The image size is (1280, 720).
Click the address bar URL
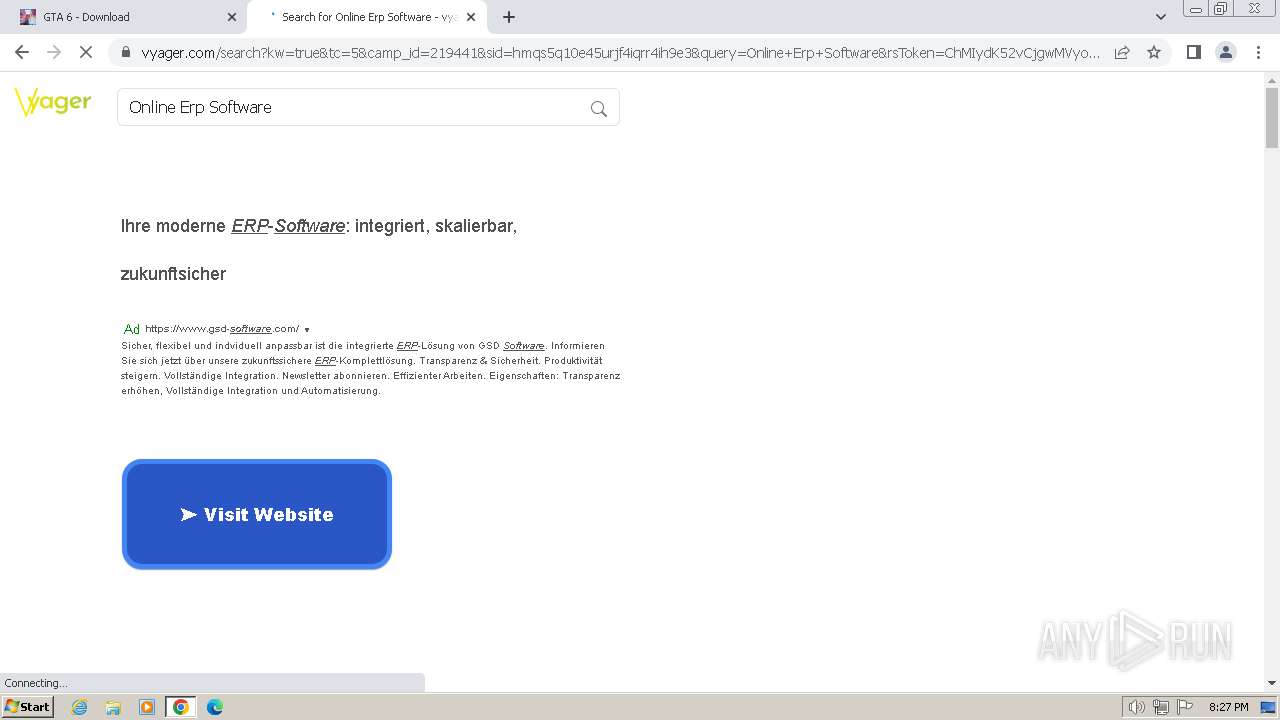click(620, 52)
